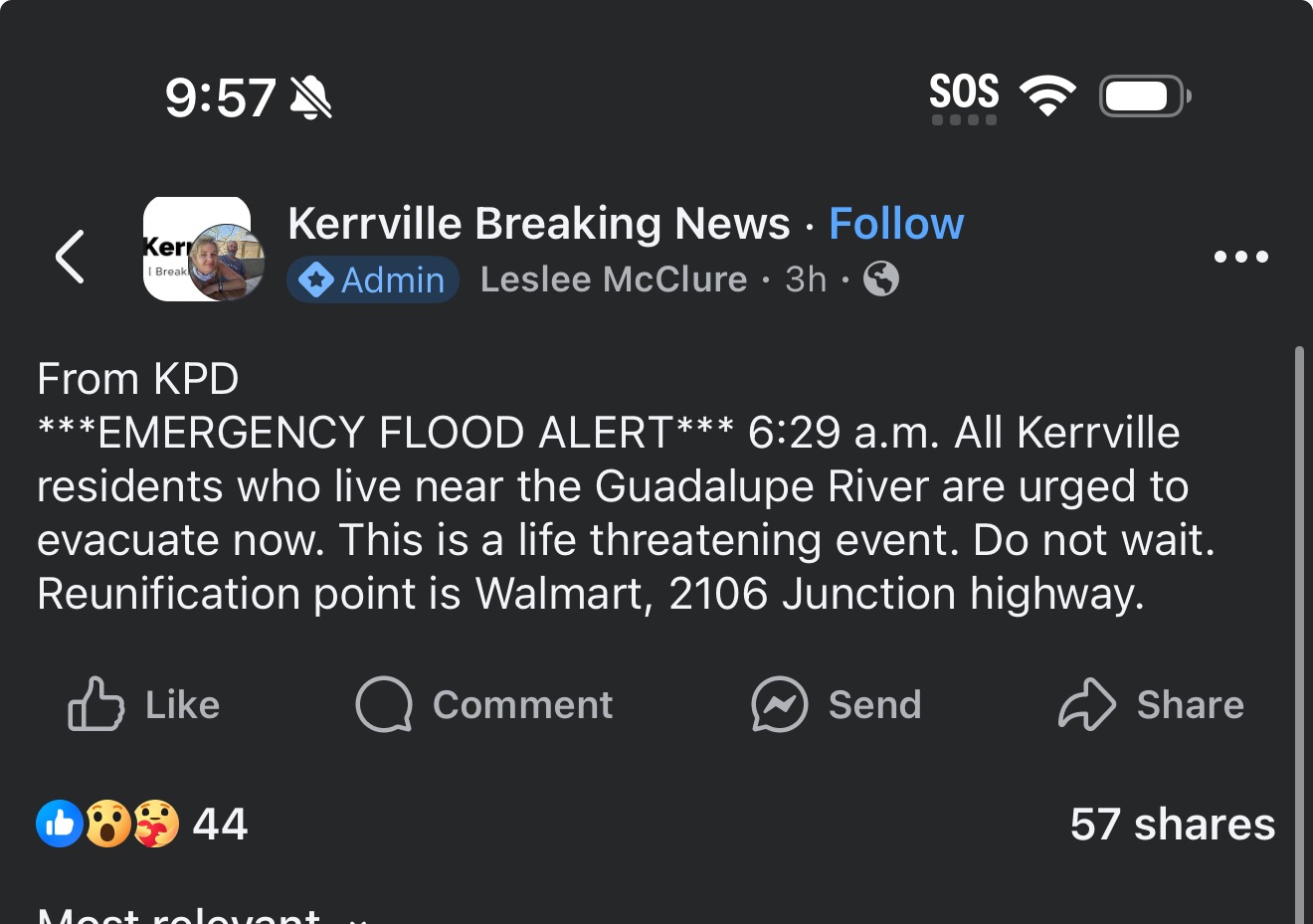
Task: Follow the Kerrville Breaking News group
Action: (x=896, y=224)
